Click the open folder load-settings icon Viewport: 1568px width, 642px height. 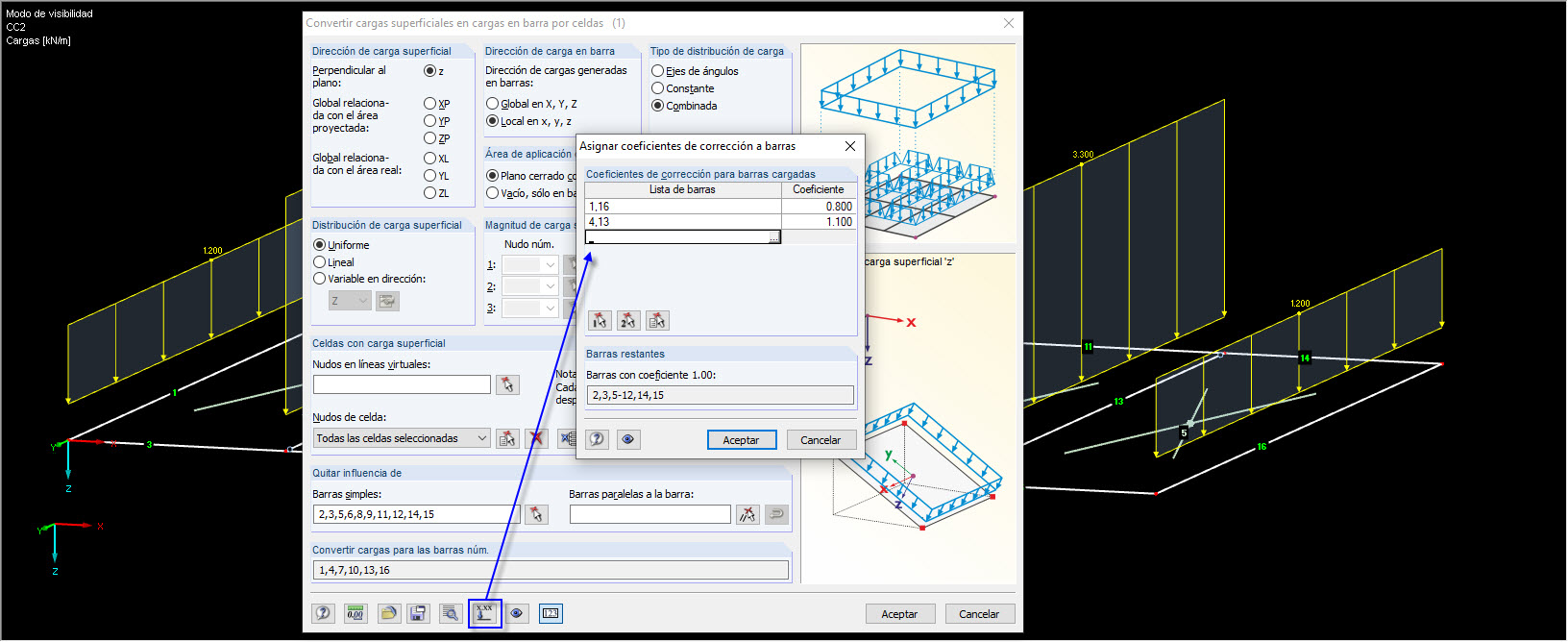pos(387,613)
